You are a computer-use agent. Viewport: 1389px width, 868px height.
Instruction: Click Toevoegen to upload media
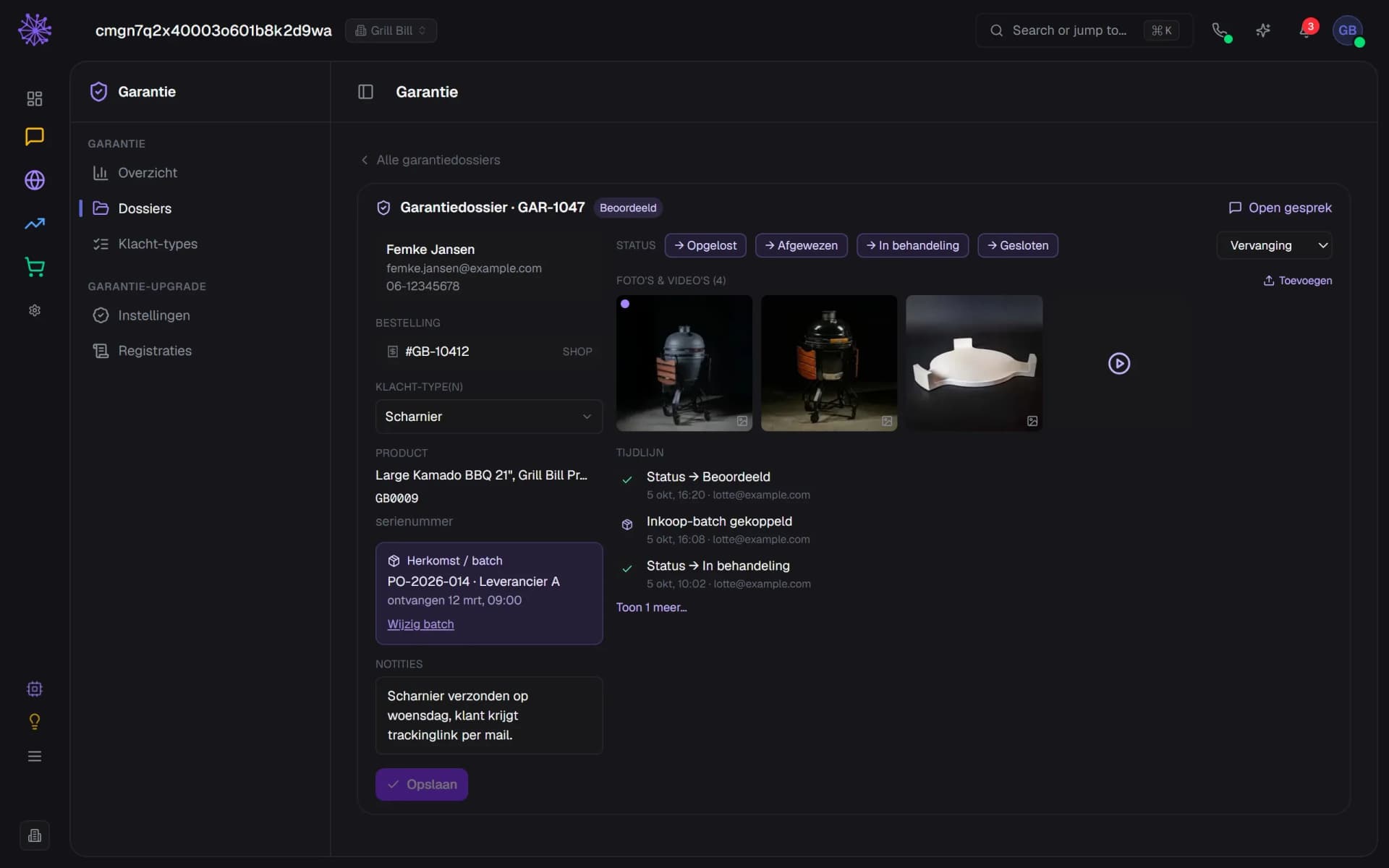[1297, 281]
